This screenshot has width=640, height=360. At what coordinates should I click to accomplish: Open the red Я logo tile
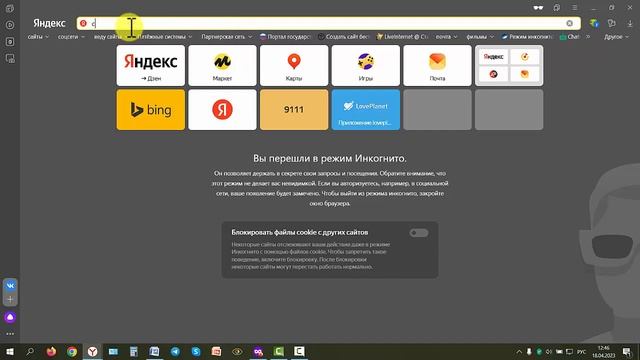(x=222, y=110)
